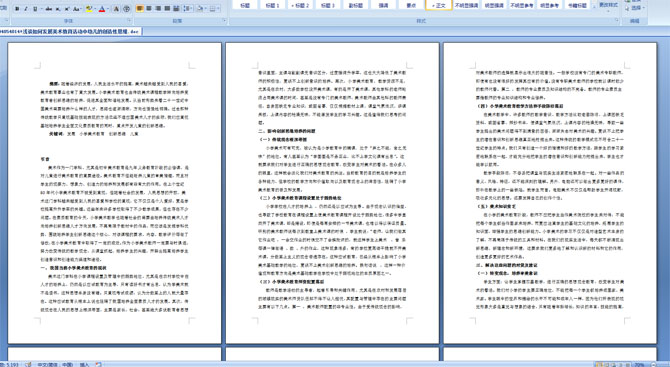Viewport: 670px width, 367px height.
Task: Switch to the open .doc document tab
Action: pyautogui.click(x=71, y=31)
